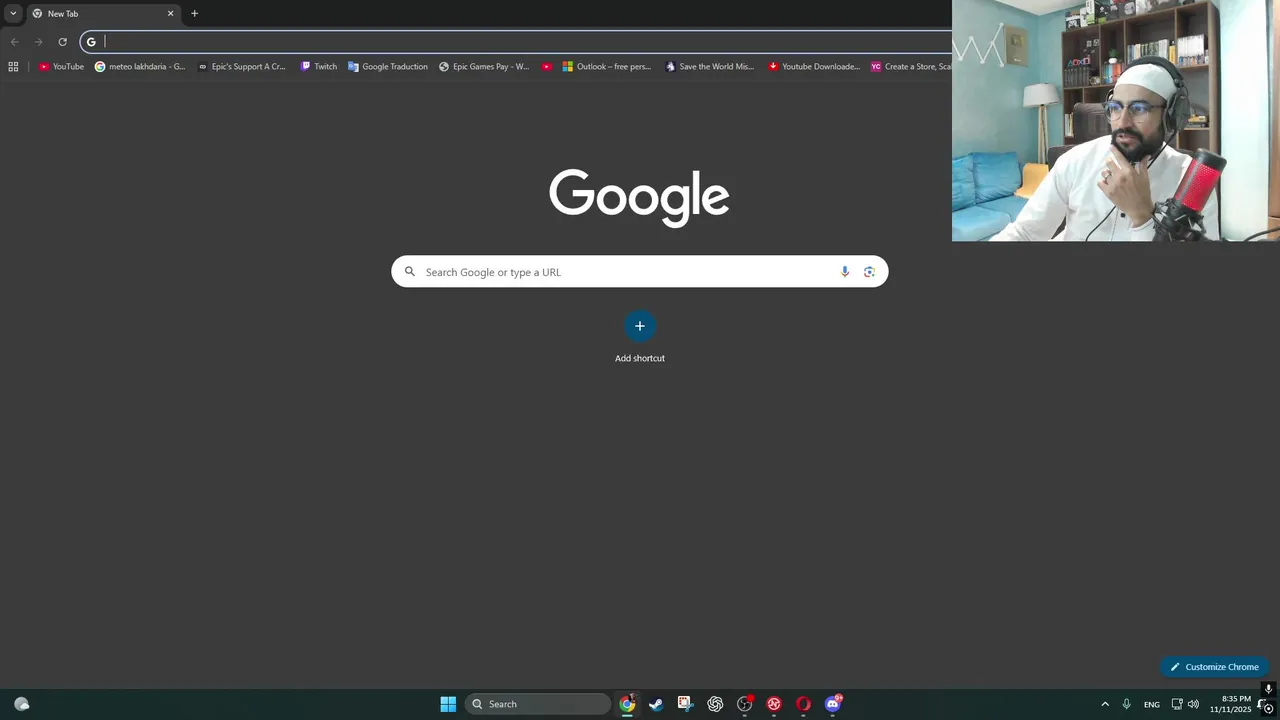1280x720 pixels.
Task: Click the Search Google or type a URL box
Action: [639, 272]
